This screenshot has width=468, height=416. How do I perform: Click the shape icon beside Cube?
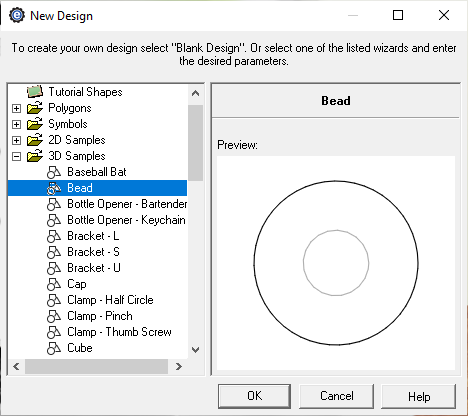(54, 348)
